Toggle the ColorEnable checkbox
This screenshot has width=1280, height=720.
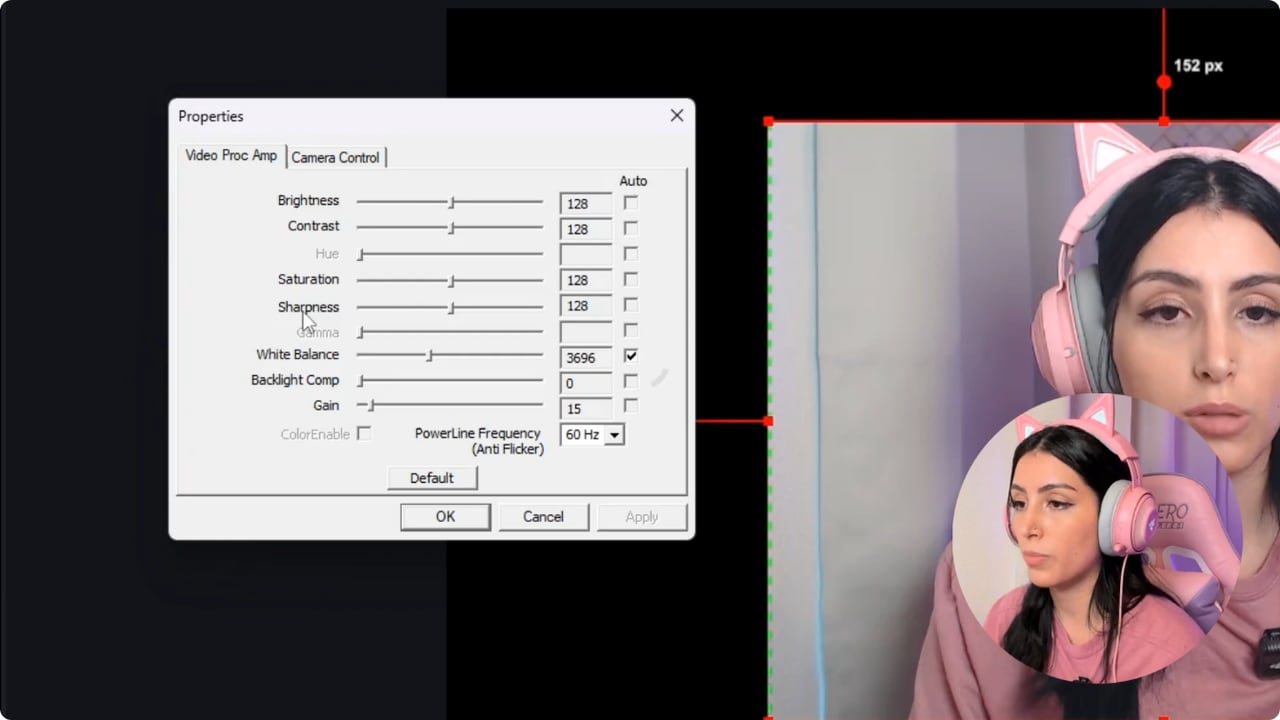tap(364, 433)
